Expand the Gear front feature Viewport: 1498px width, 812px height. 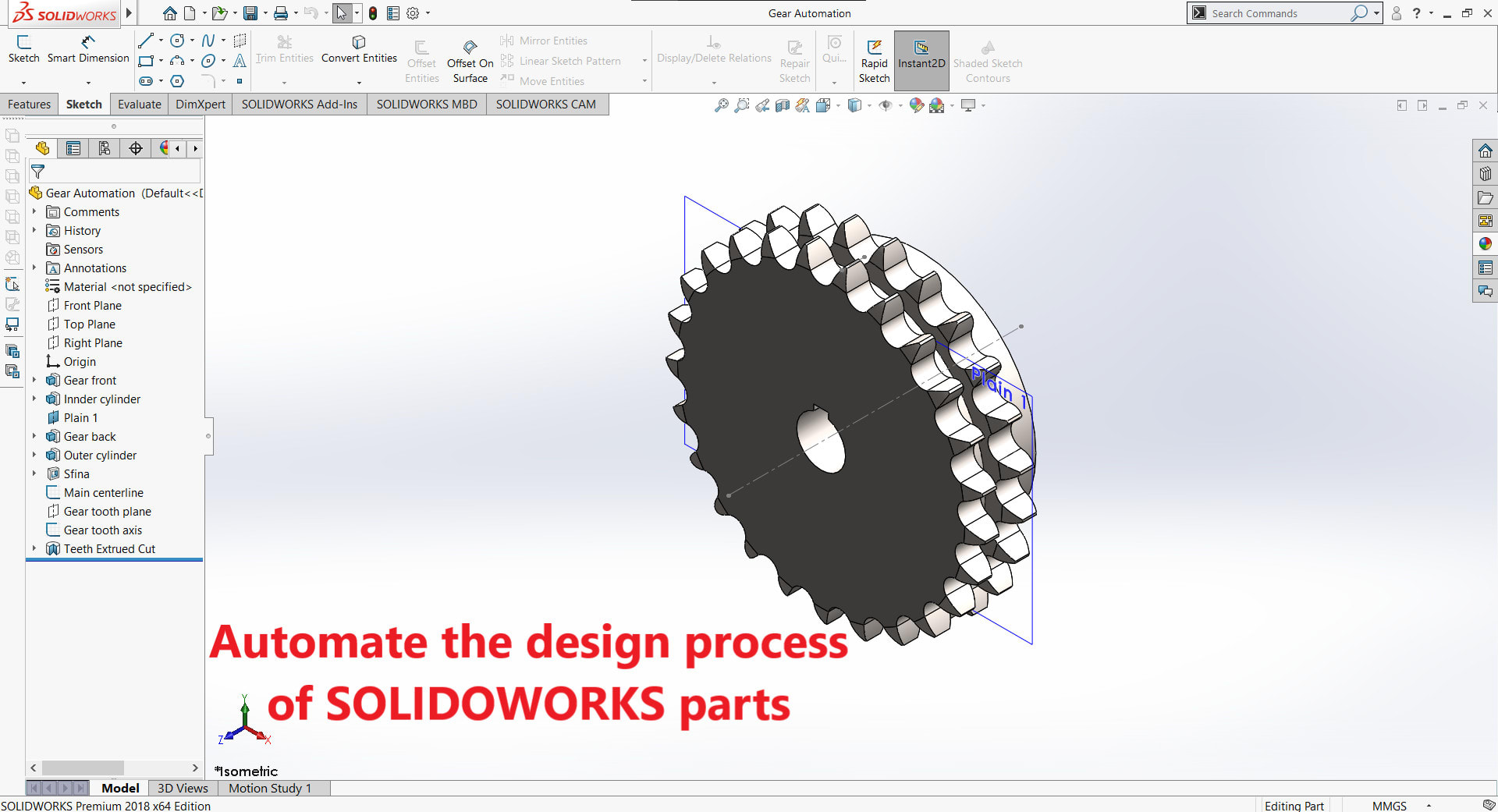[x=34, y=380]
